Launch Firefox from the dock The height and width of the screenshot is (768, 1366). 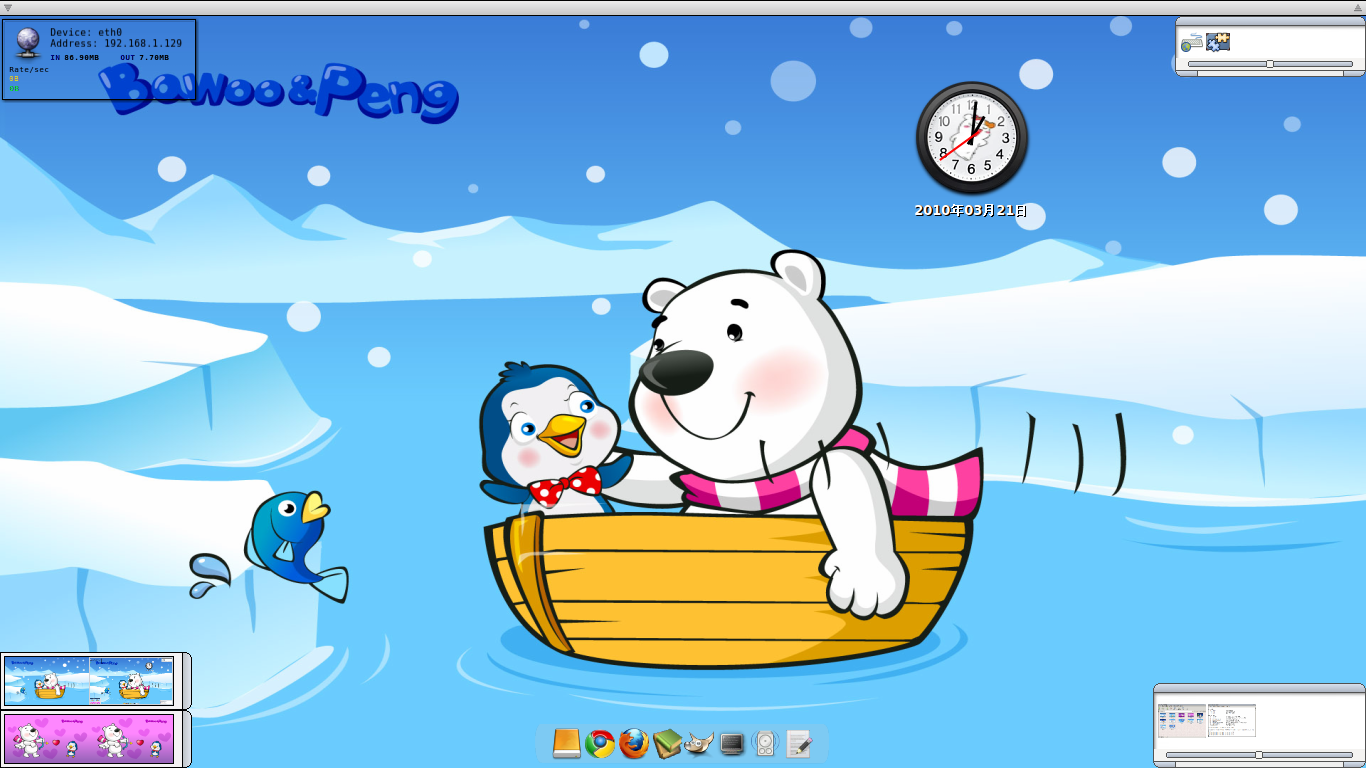tap(633, 743)
